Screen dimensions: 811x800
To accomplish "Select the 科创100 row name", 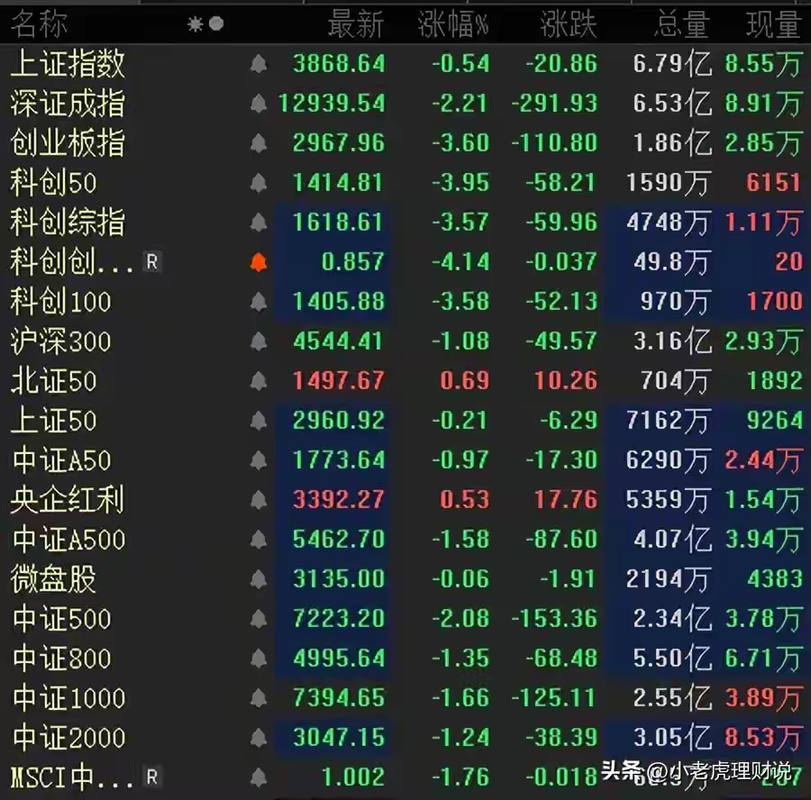I will [x=61, y=301].
